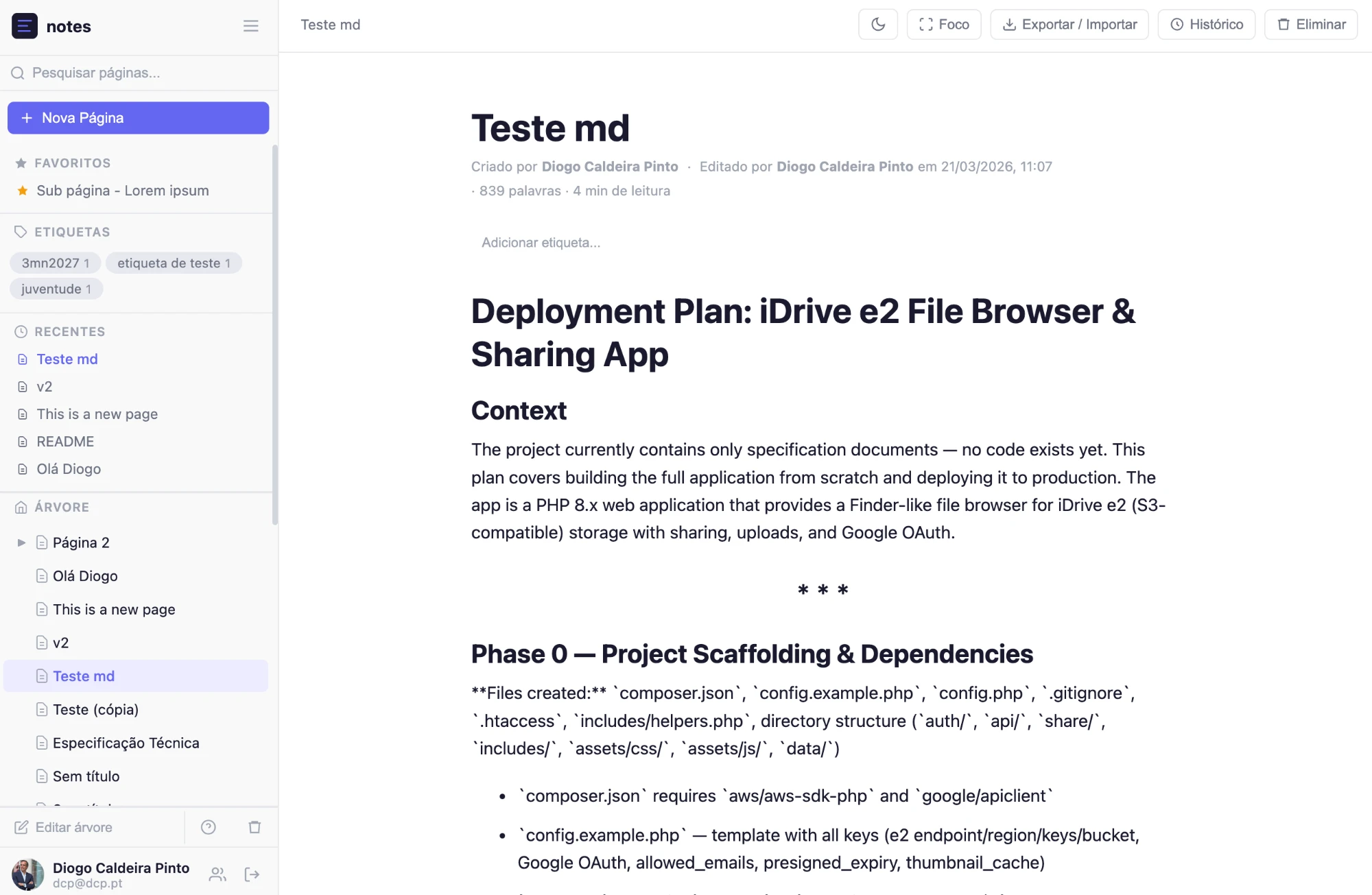Open trash bin icon in sidebar footer
The image size is (1372, 895).
pyautogui.click(x=255, y=827)
